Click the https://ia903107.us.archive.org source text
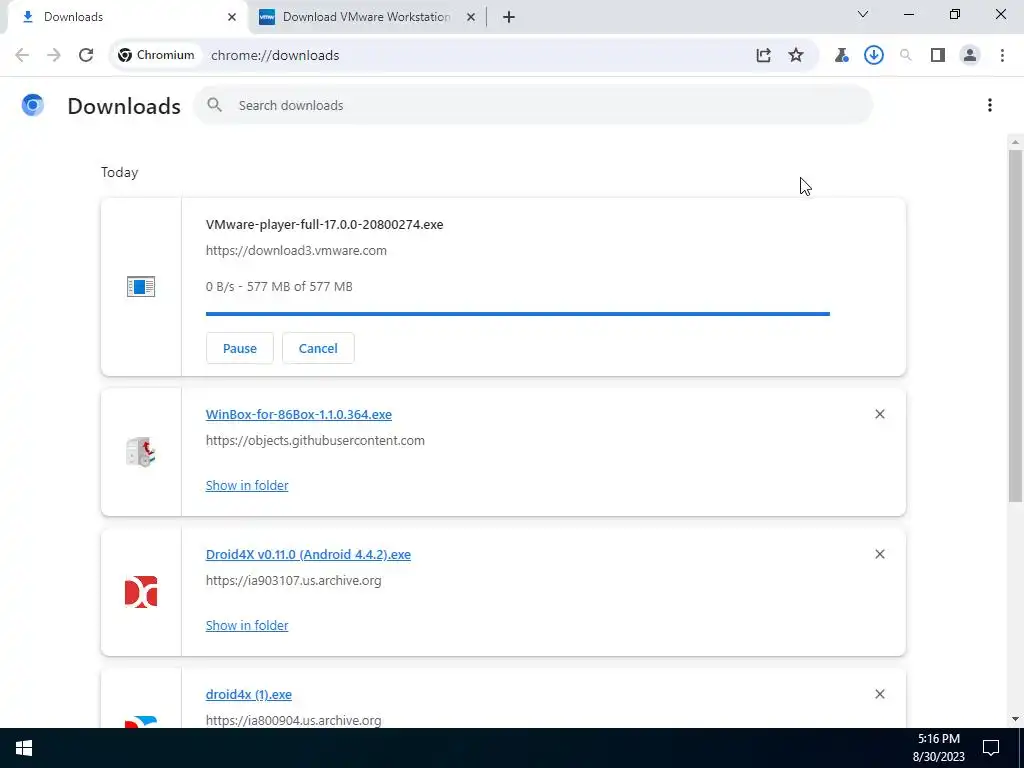The image size is (1024, 768). point(293,581)
